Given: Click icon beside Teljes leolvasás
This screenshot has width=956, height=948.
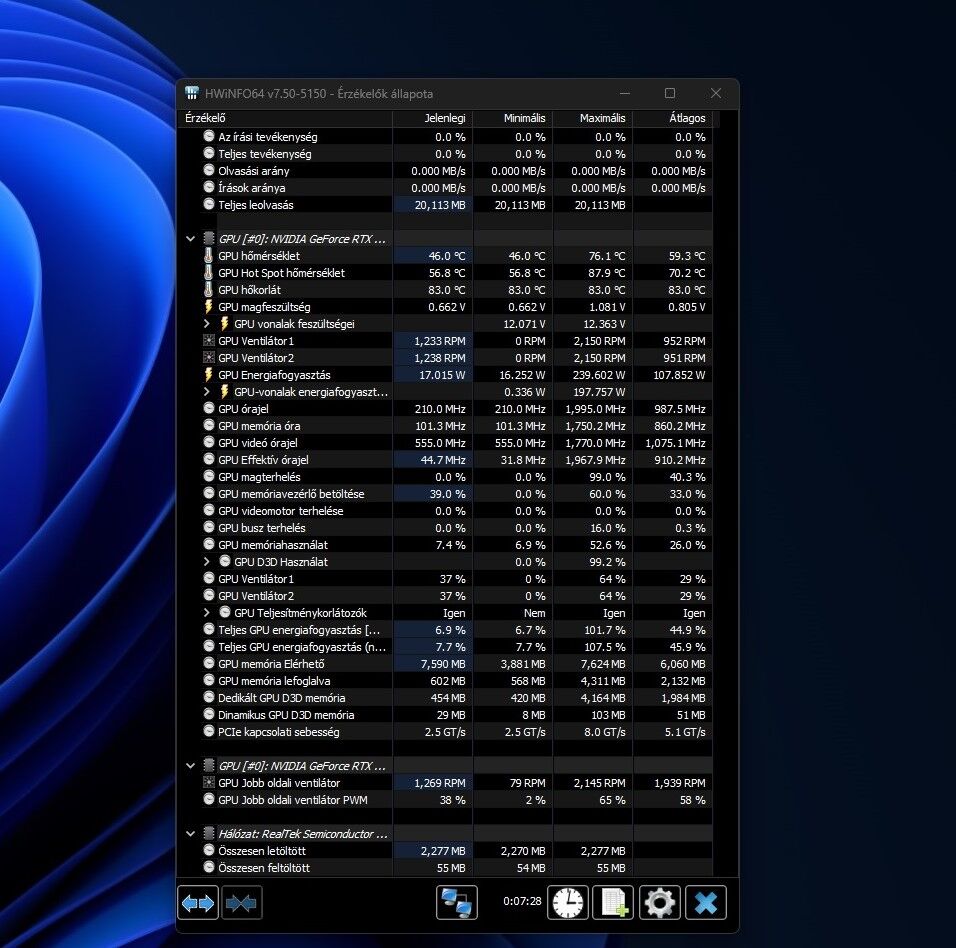Looking at the screenshot, I should pyautogui.click(x=209, y=204).
